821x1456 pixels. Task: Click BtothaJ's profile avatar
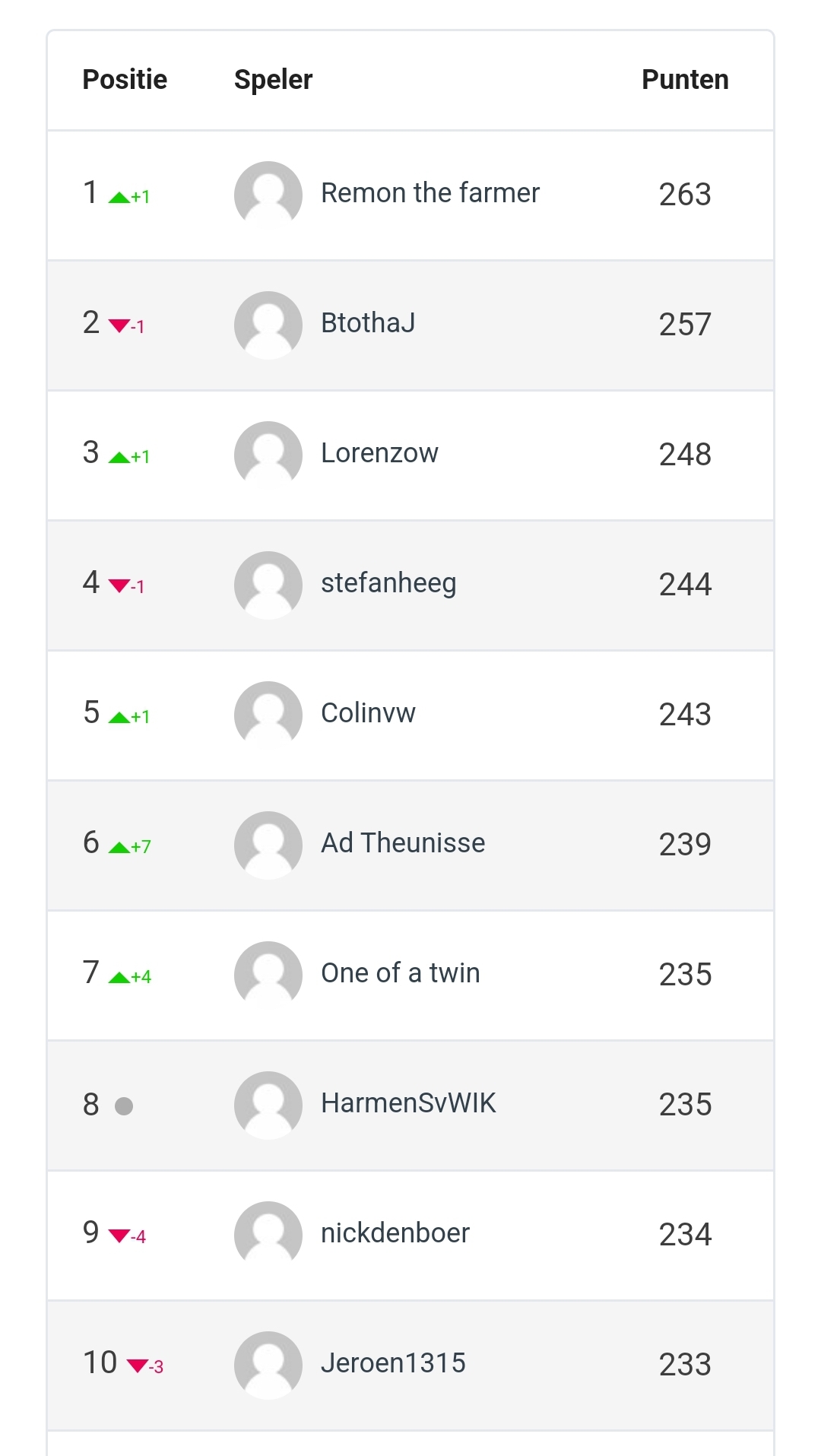[268, 325]
